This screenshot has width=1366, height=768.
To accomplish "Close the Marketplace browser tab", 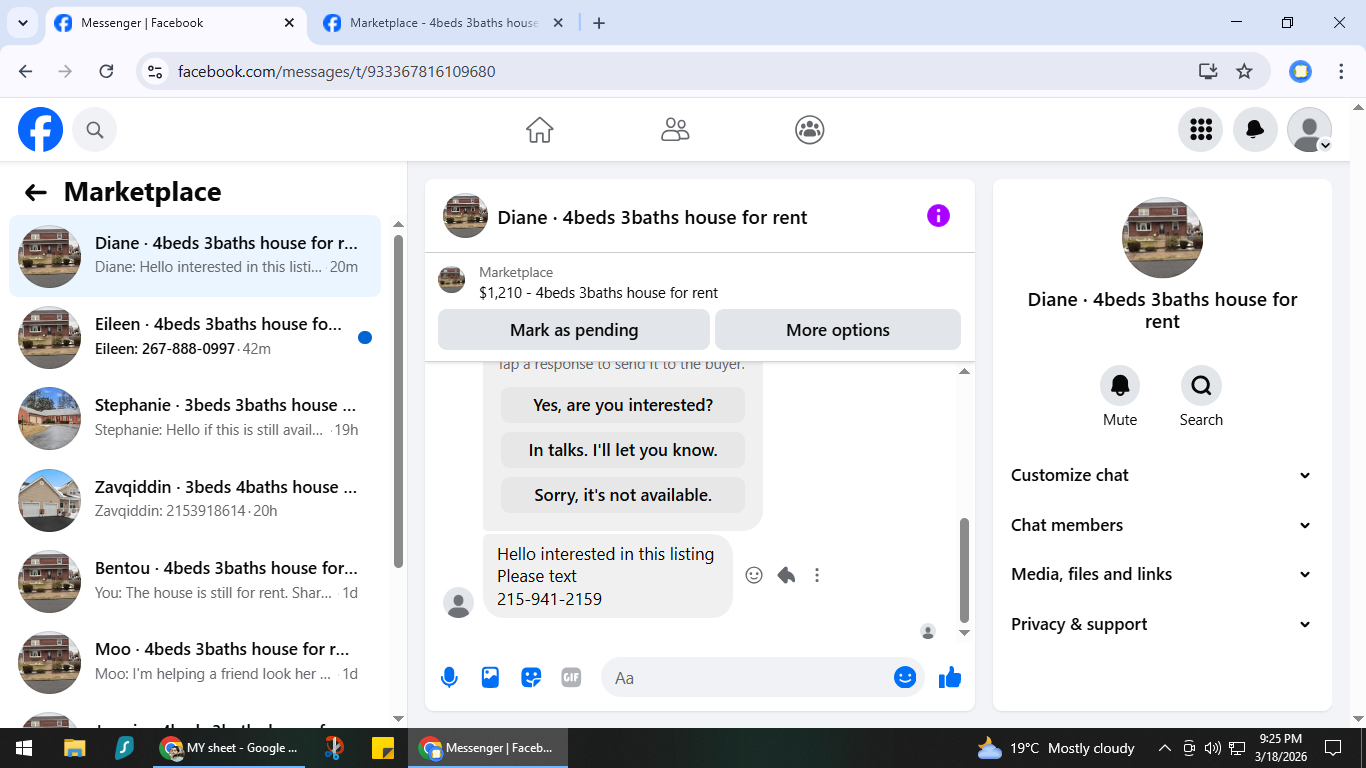I will point(558,23).
